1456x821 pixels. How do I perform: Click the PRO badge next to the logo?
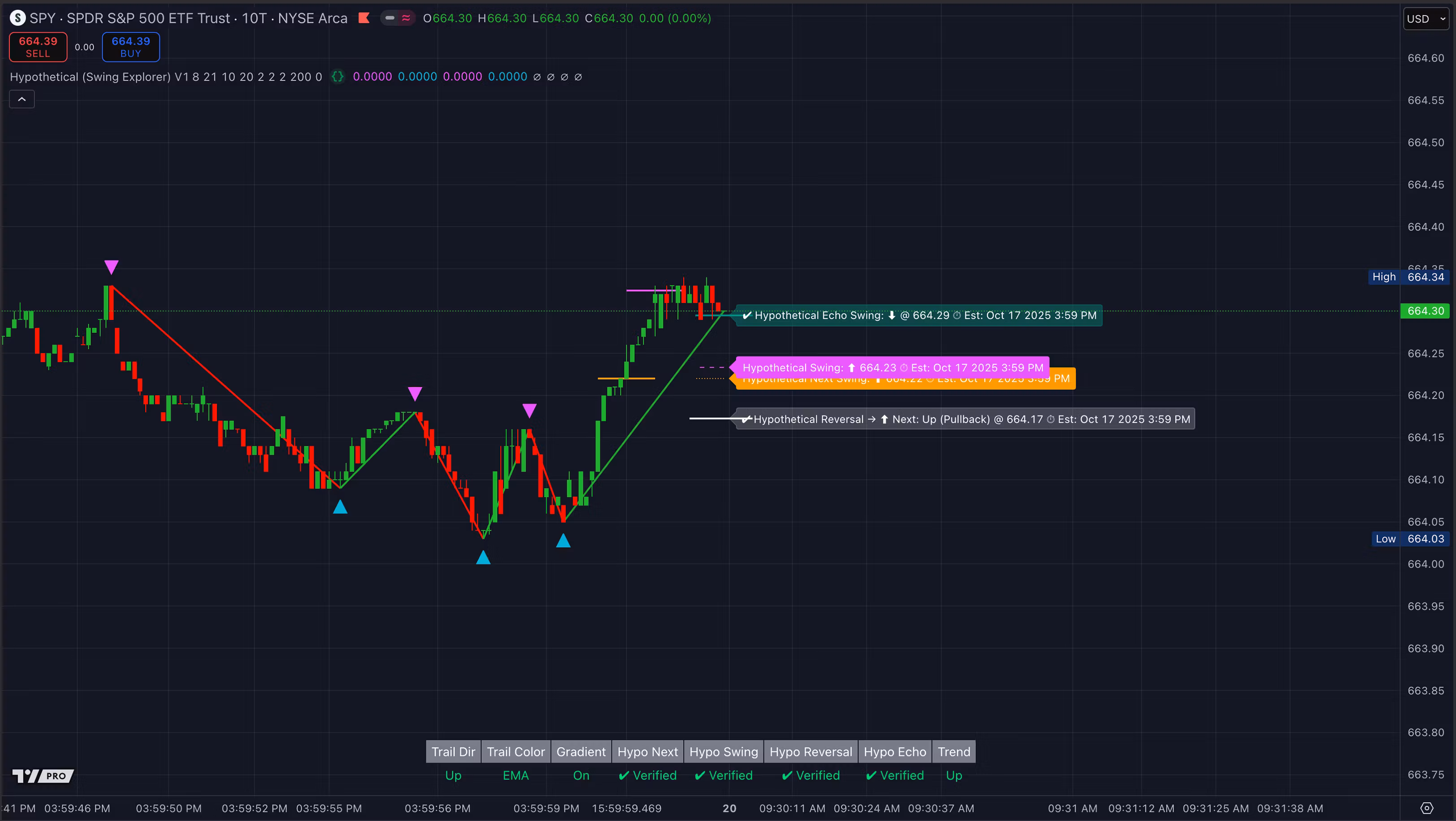(x=56, y=776)
